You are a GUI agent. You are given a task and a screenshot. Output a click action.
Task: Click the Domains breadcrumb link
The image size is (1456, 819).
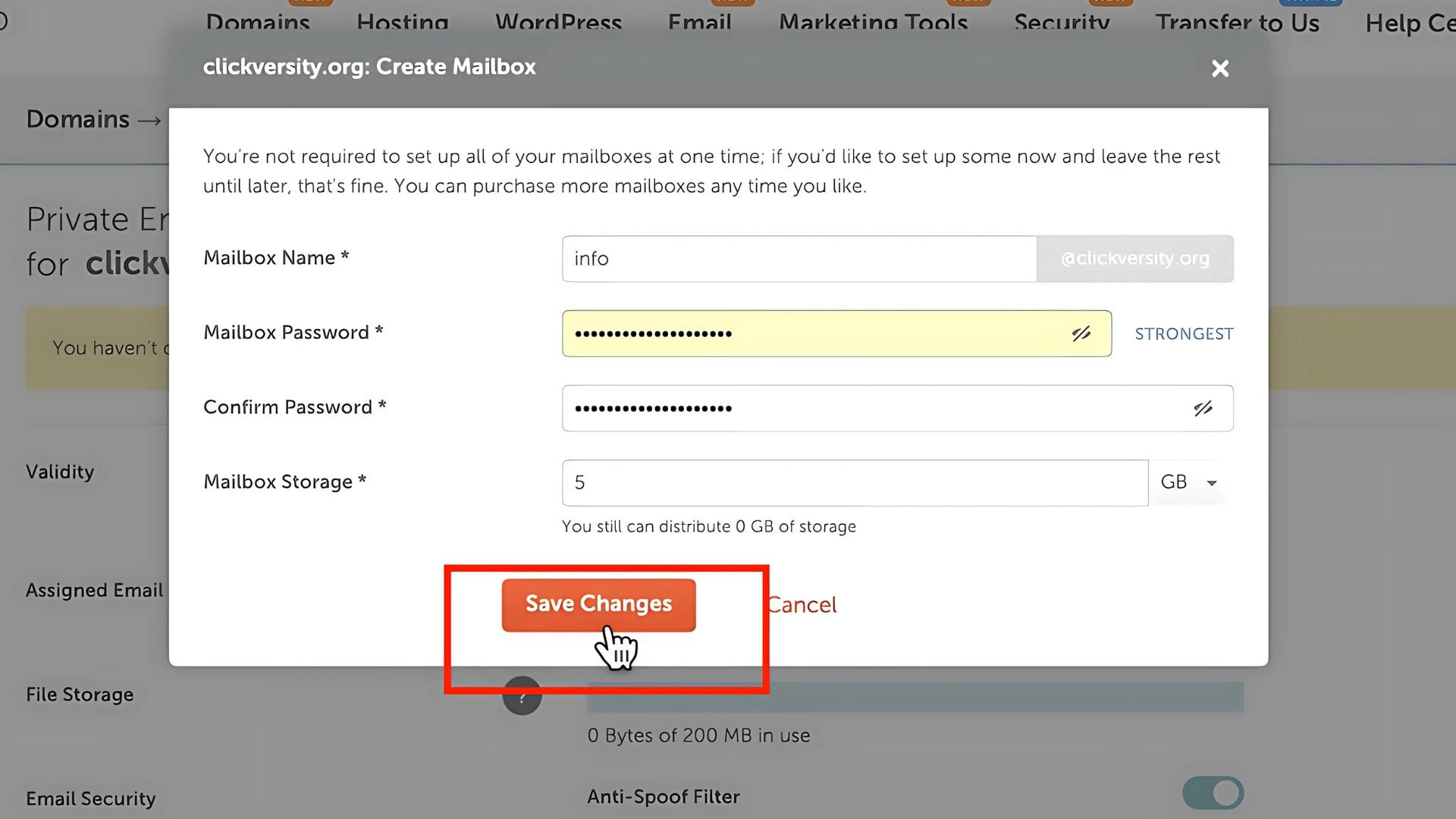point(77,119)
